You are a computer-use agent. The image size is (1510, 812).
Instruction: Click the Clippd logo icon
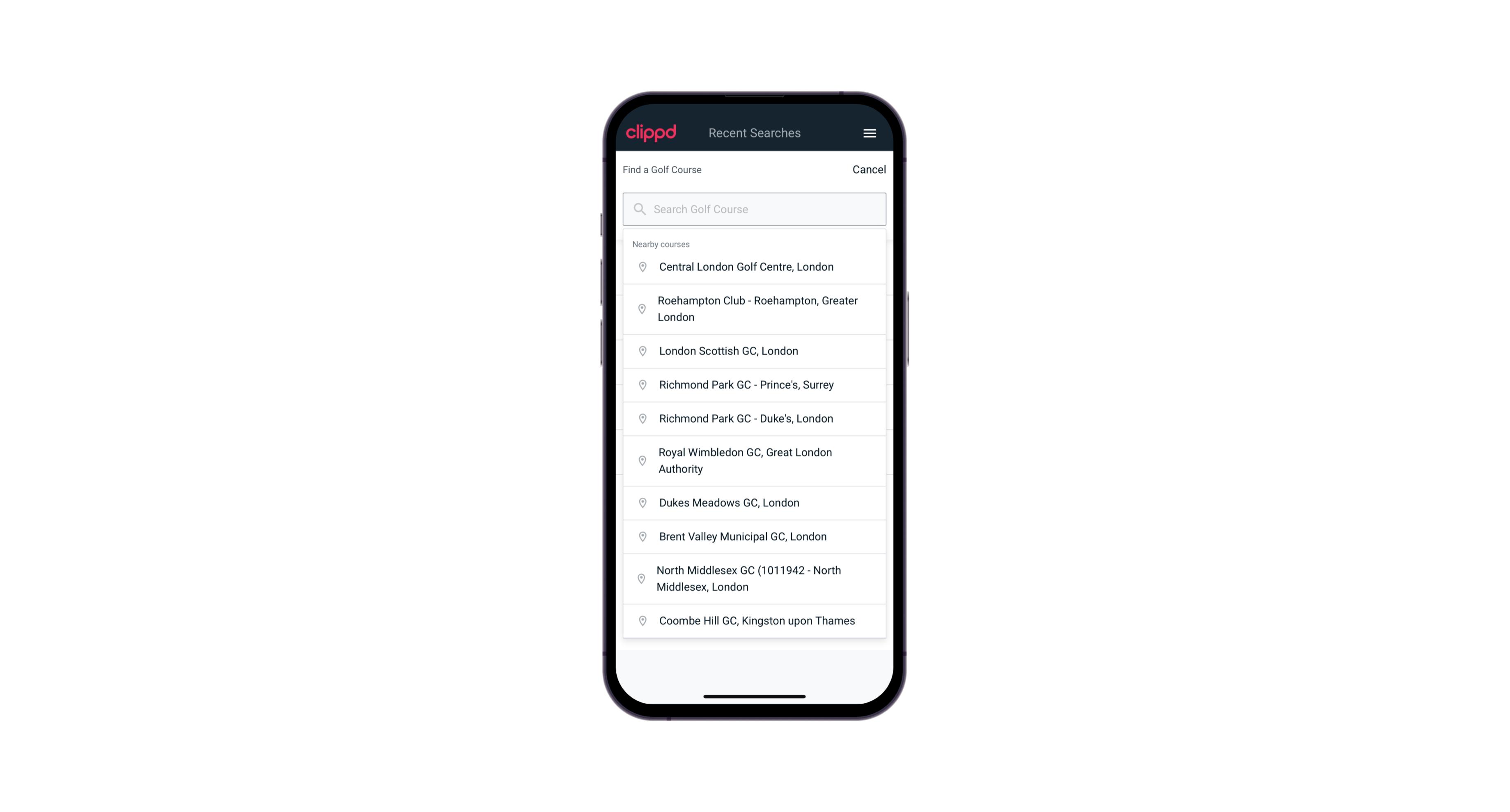pyautogui.click(x=652, y=132)
